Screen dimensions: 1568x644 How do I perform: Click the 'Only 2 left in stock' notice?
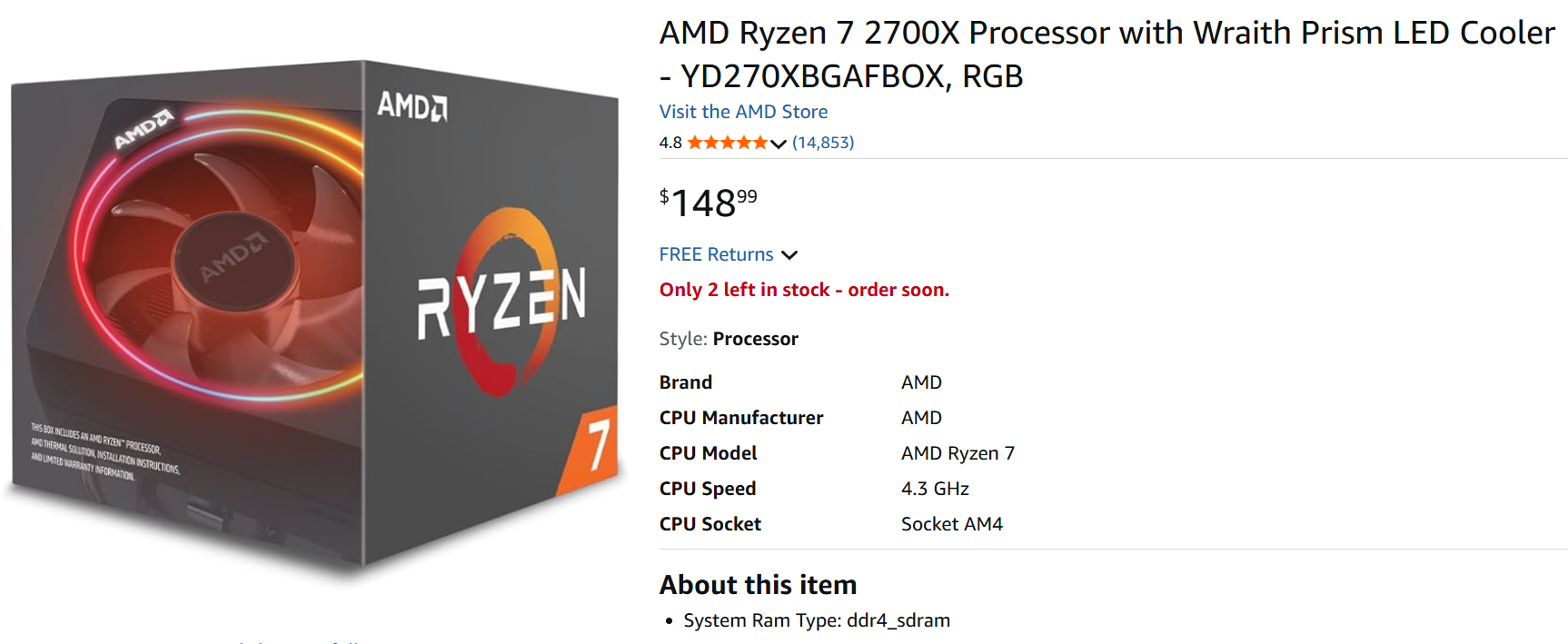(x=804, y=290)
